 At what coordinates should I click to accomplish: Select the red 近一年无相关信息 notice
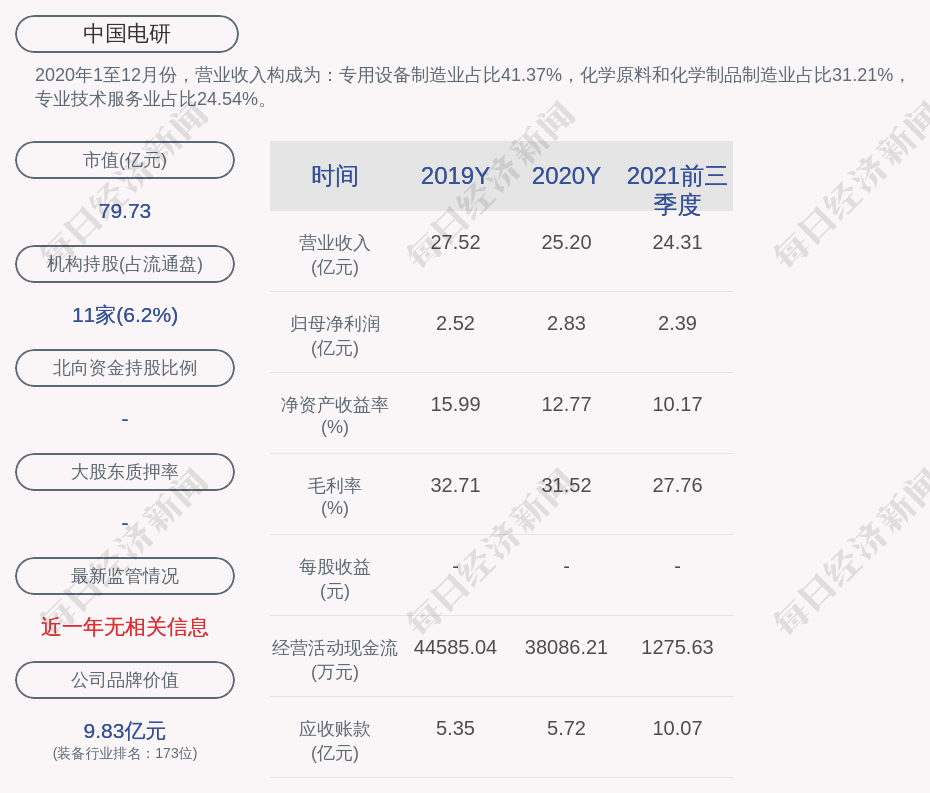point(125,627)
